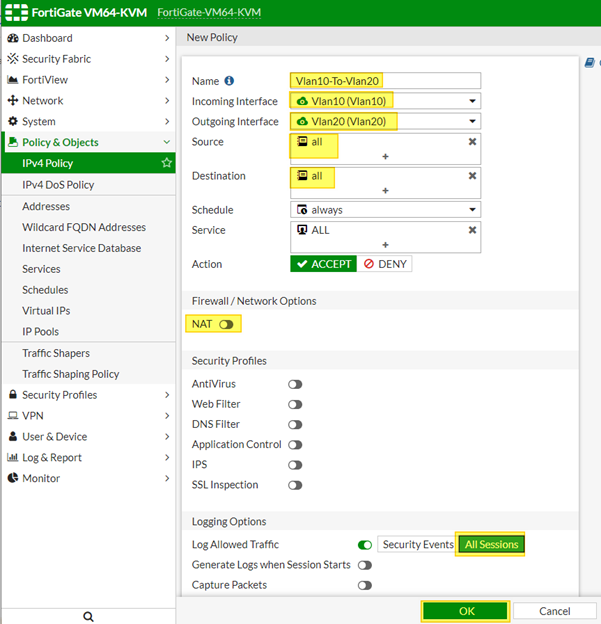Expand the Network chevron
601x624 pixels.
(x=167, y=101)
